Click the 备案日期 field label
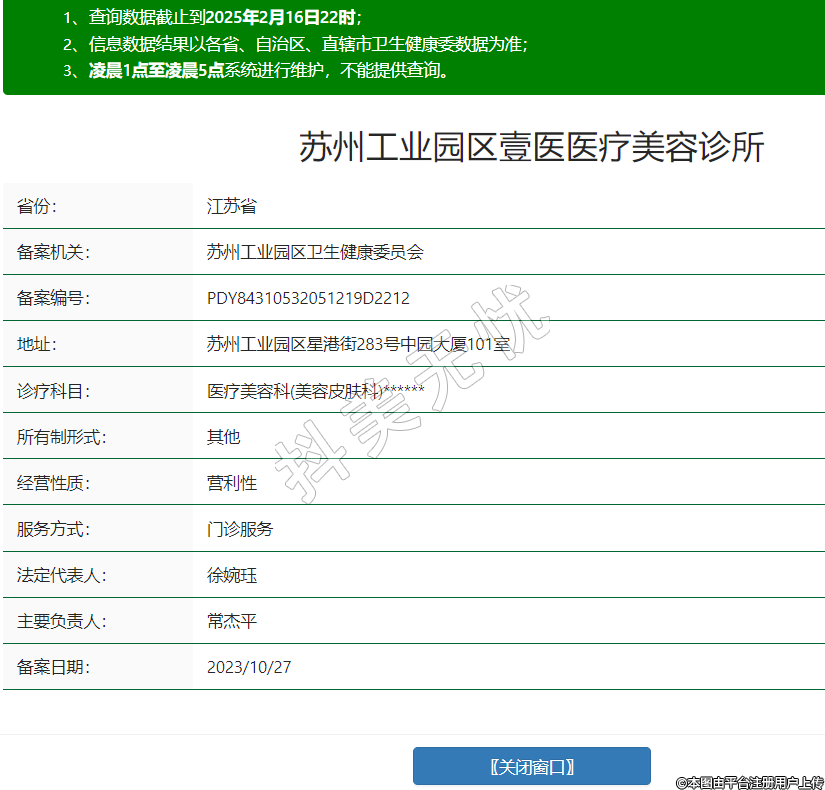 coord(53,667)
